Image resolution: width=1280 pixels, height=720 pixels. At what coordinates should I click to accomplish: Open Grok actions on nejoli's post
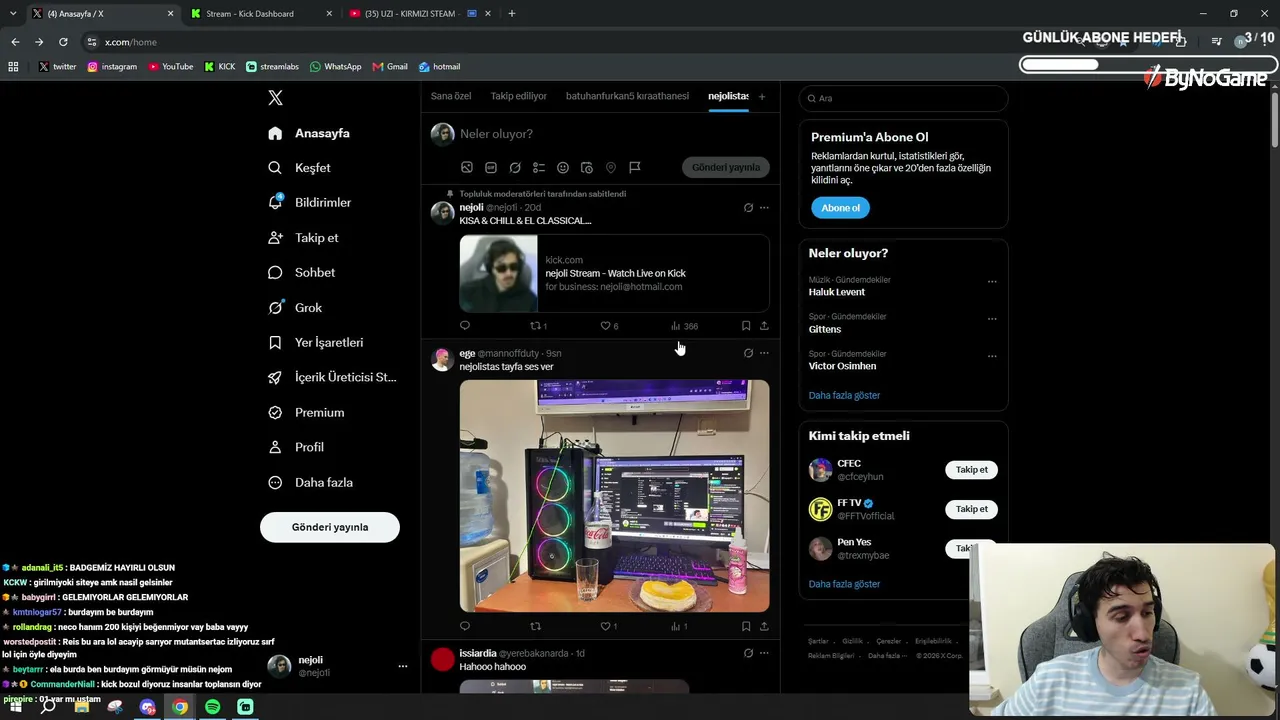pyautogui.click(x=748, y=208)
